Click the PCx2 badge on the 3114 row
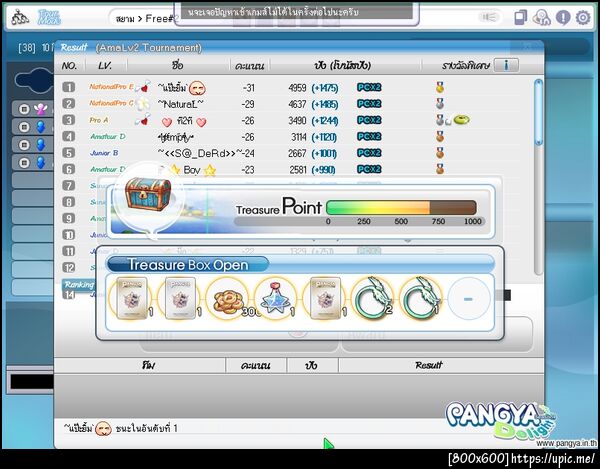Viewport: 600px width, 469px height. (369, 137)
